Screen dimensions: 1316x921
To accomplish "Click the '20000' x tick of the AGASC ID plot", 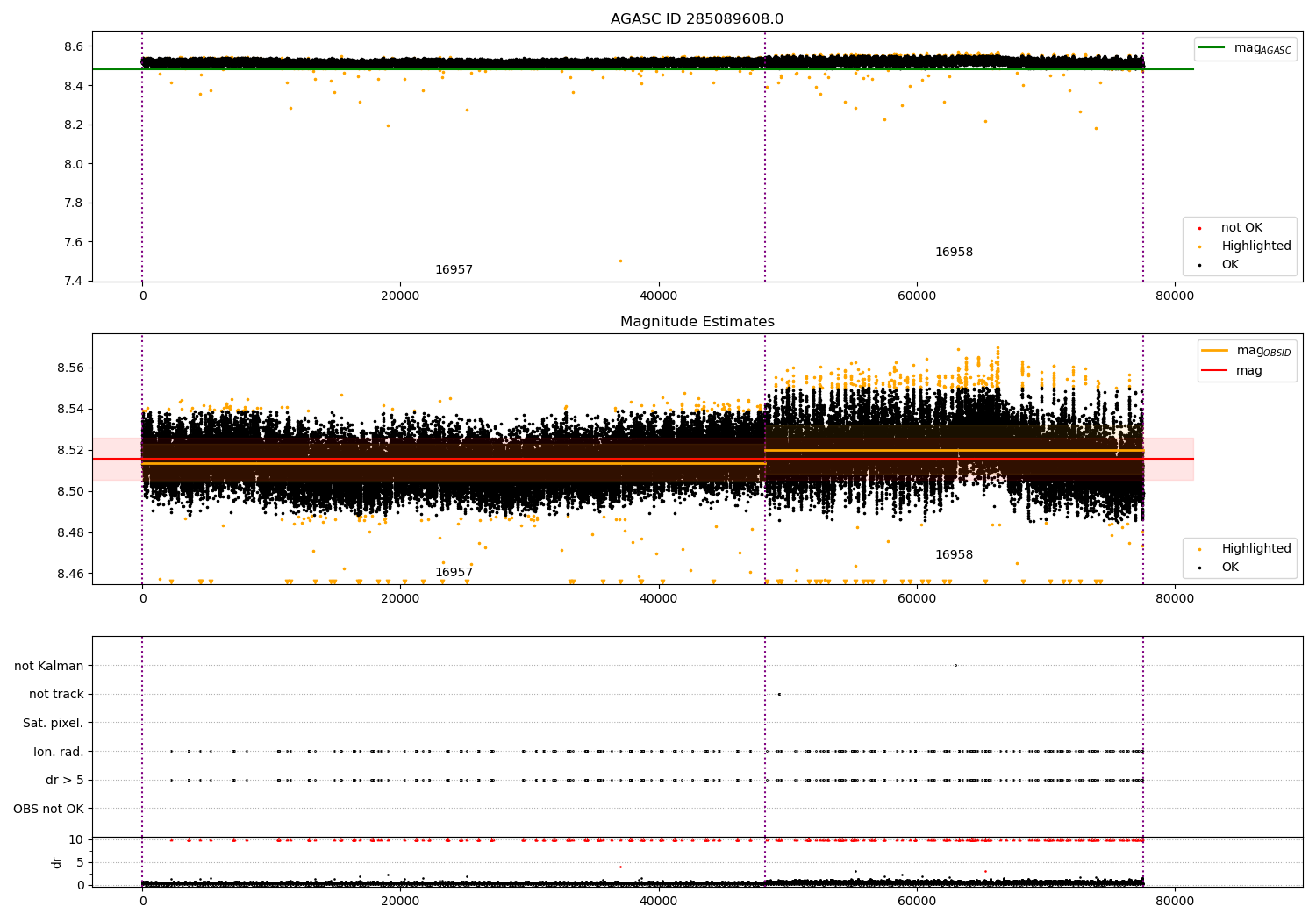I will (400, 296).
